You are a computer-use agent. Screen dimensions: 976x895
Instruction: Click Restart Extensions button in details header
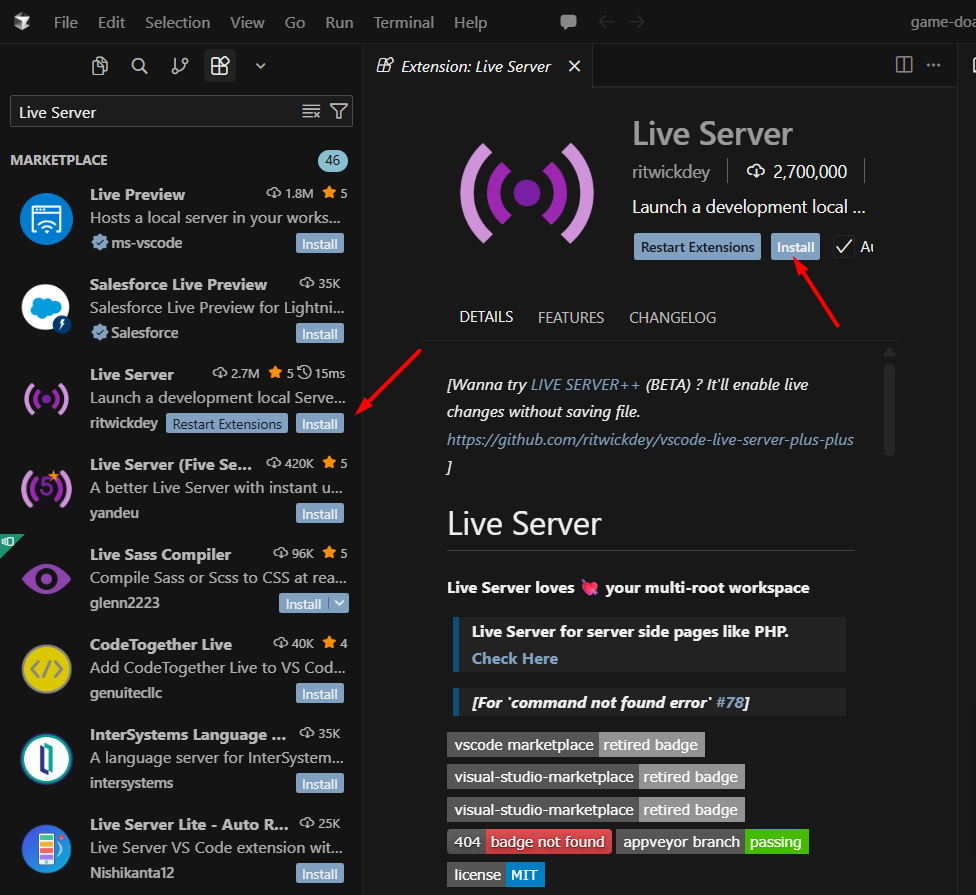pyautogui.click(x=697, y=247)
